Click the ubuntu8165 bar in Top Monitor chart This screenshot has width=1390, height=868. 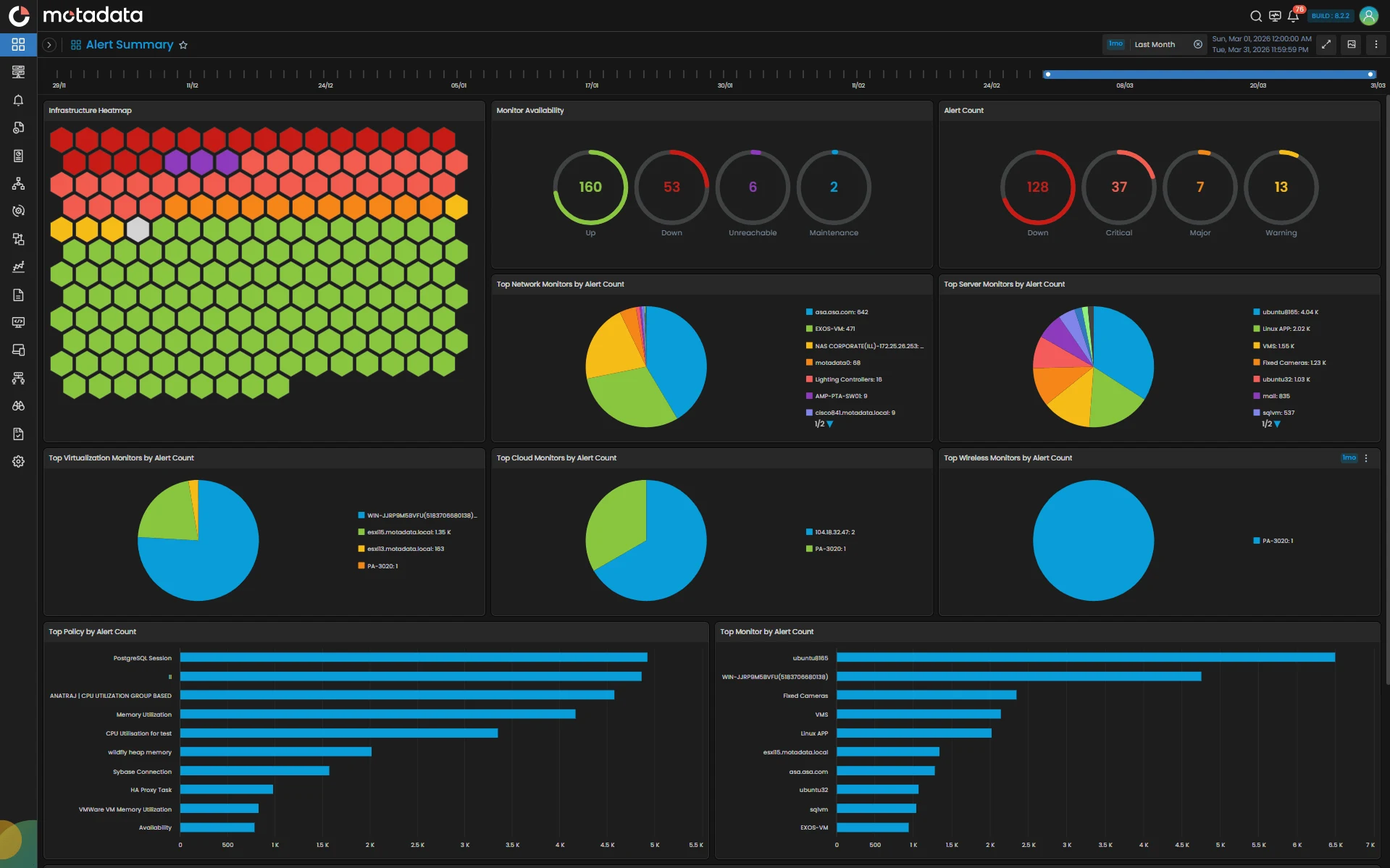pyautogui.click(x=1086, y=657)
